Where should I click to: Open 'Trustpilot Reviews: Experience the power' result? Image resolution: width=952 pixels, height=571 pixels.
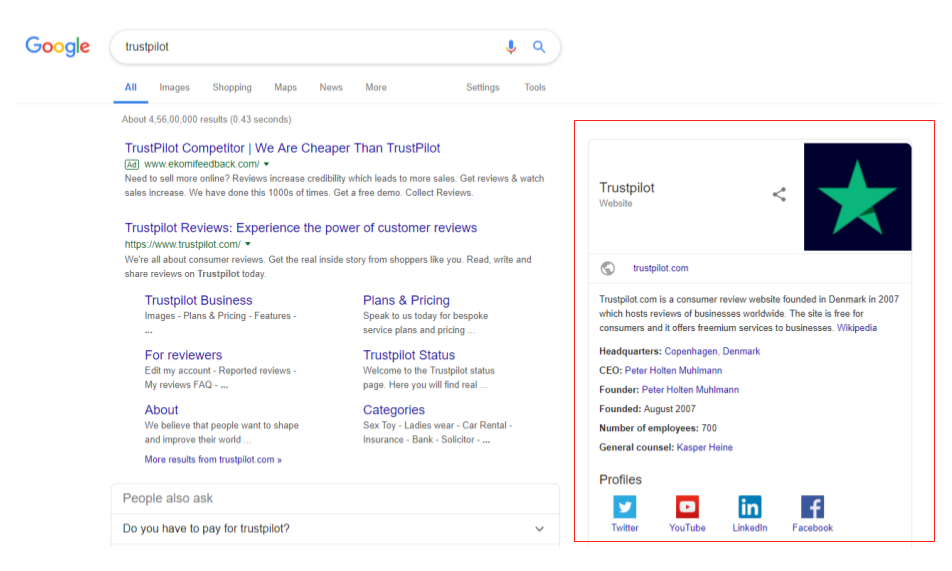(301, 228)
